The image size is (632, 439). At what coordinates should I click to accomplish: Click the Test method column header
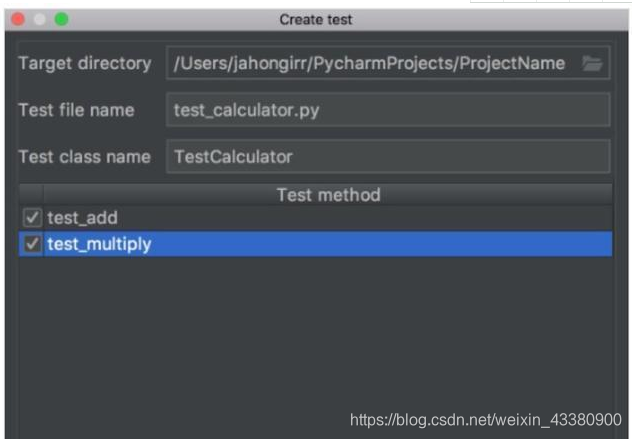pos(328,195)
